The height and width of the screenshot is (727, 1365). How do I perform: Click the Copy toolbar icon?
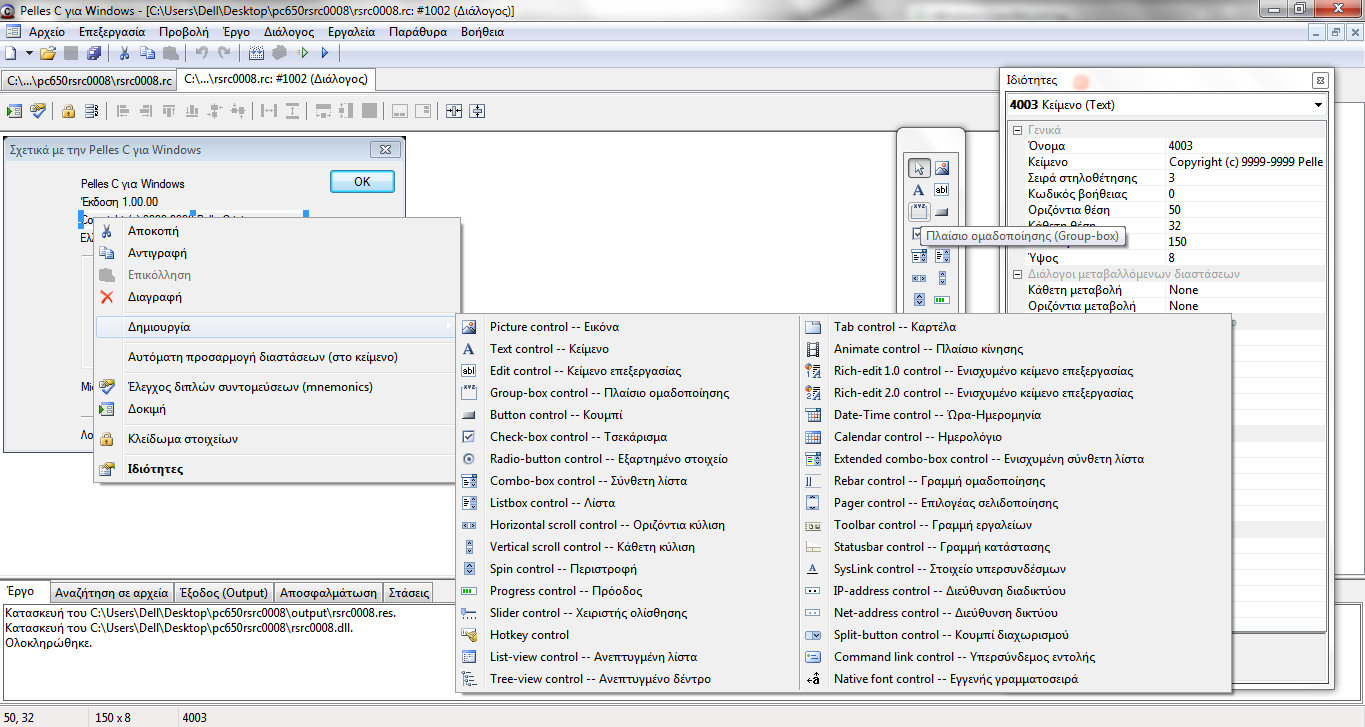point(147,53)
